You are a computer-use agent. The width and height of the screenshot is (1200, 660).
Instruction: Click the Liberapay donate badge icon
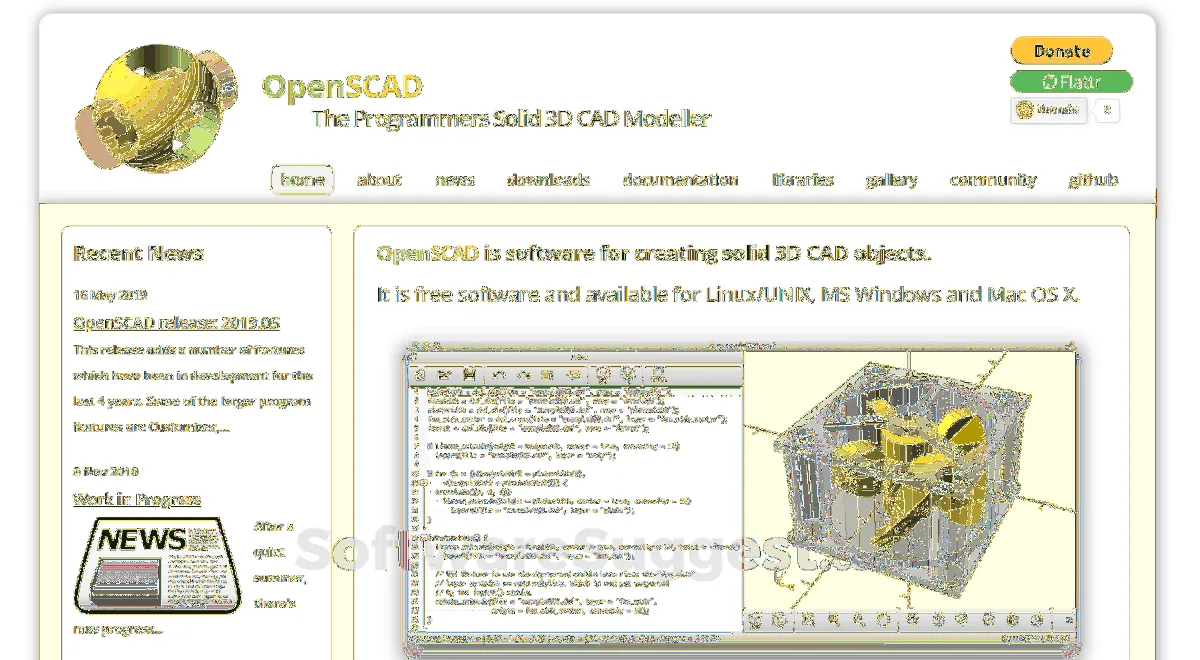coord(1048,110)
